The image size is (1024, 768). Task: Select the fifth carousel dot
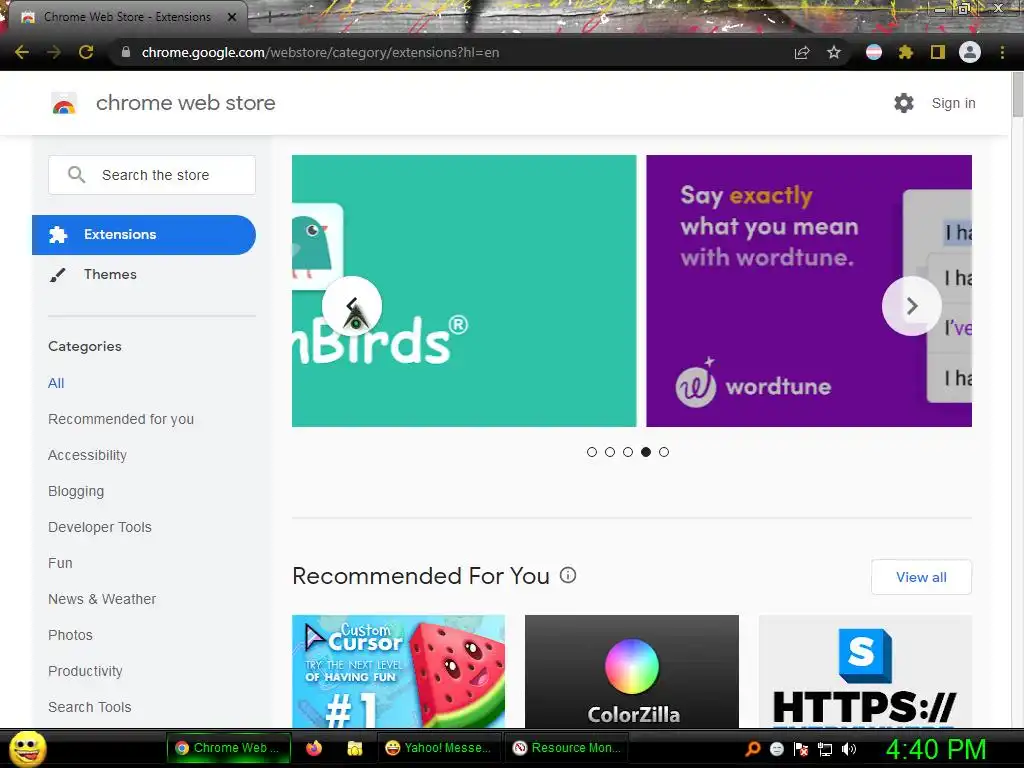click(664, 452)
